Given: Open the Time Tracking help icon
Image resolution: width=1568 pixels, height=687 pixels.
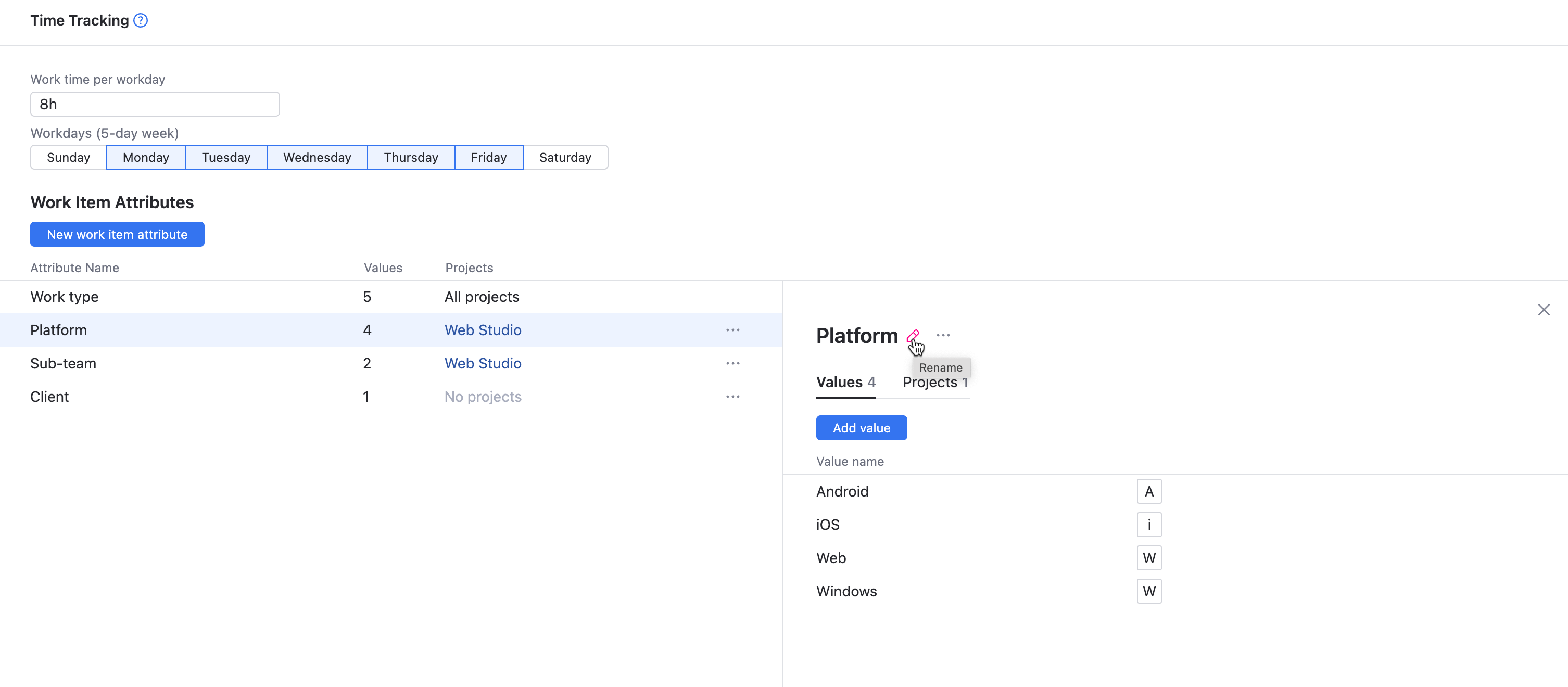Looking at the screenshot, I should tap(140, 20).
